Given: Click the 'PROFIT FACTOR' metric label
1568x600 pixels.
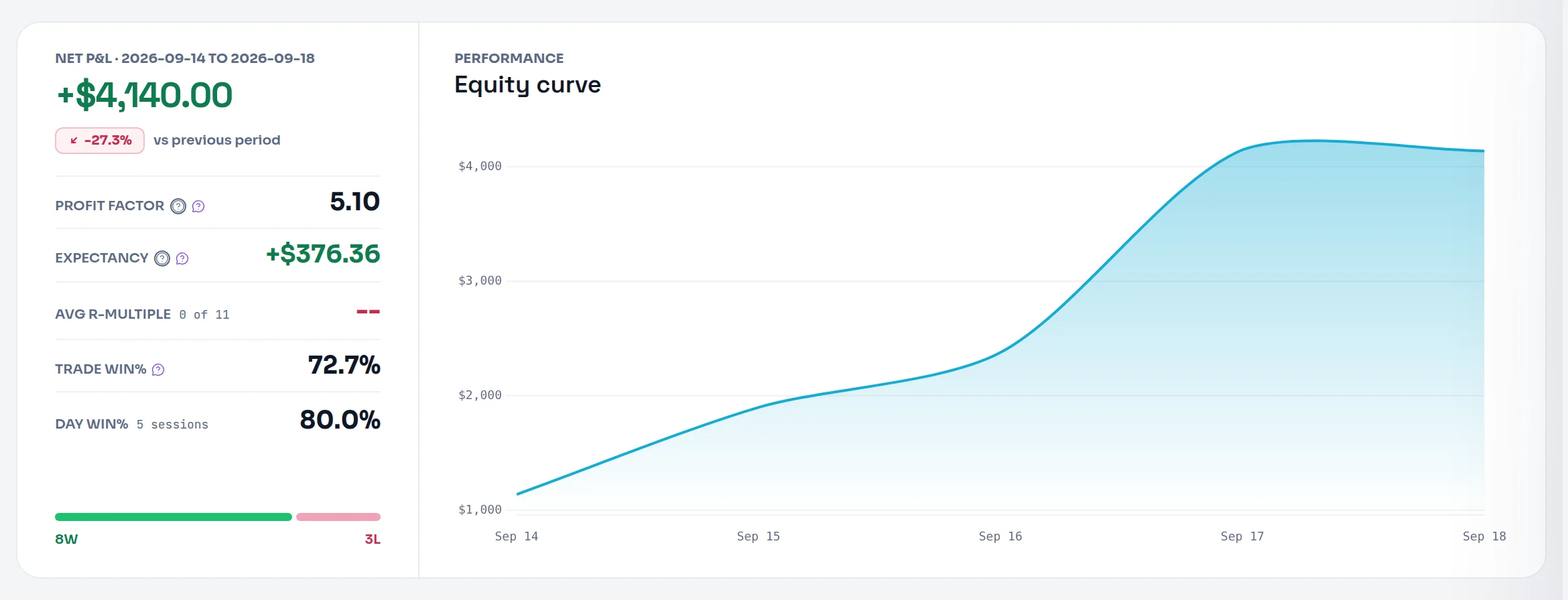Looking at the screenshot, I should pyautogui.click(x=110, y=206).
